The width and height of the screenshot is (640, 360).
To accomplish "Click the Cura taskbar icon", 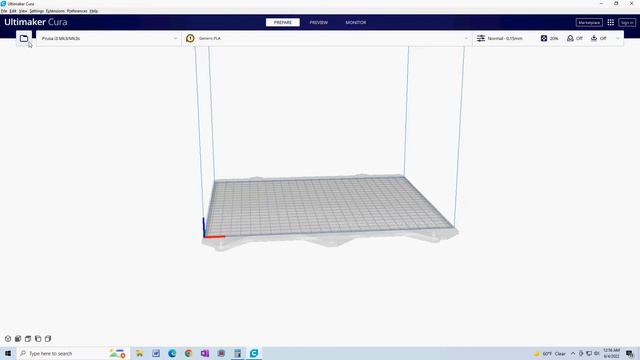I will point(254,353).
